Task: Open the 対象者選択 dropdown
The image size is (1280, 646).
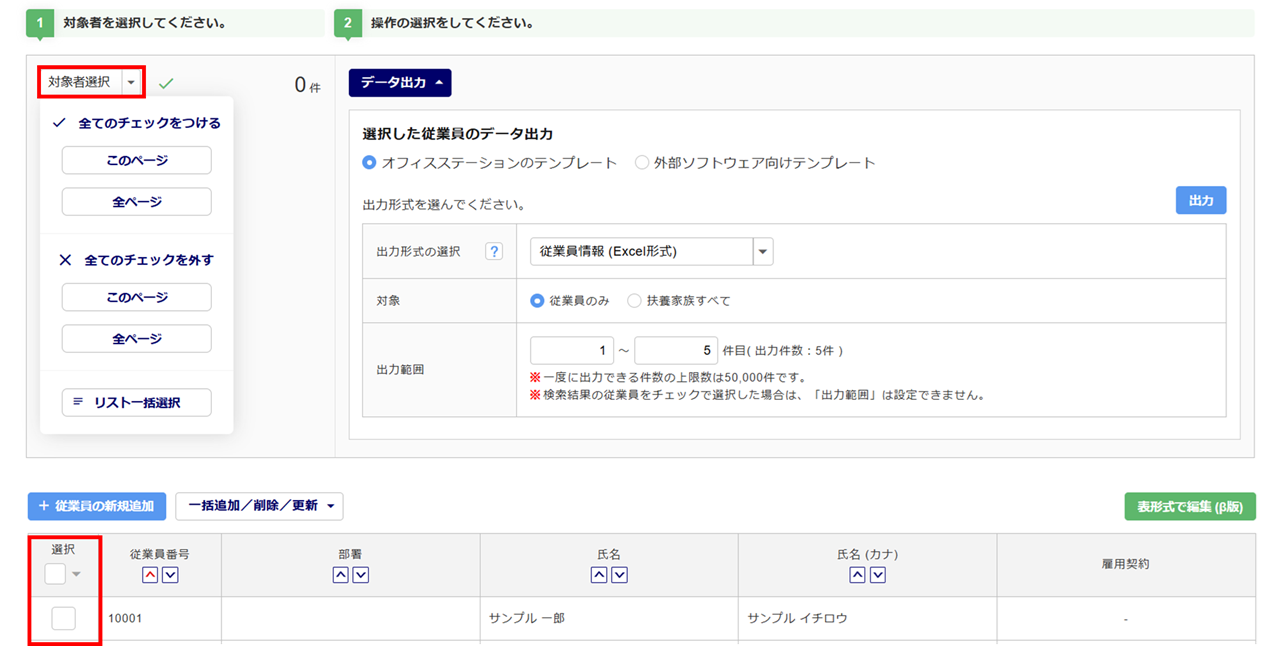Action: point(92,83)
